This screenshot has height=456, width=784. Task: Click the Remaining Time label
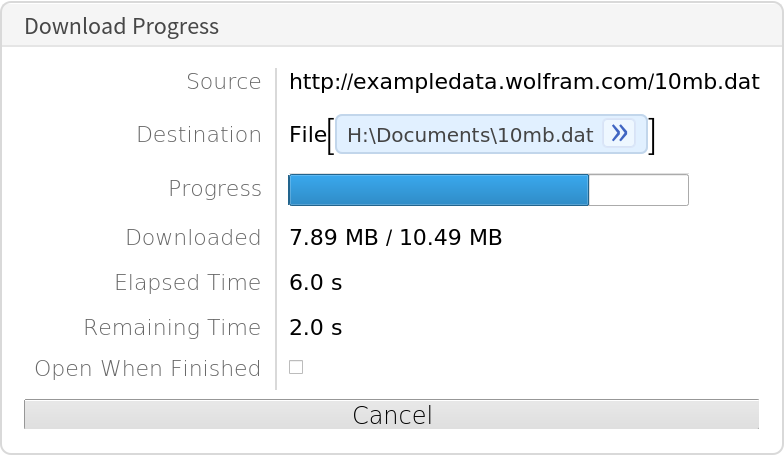[x=172, y=328]
